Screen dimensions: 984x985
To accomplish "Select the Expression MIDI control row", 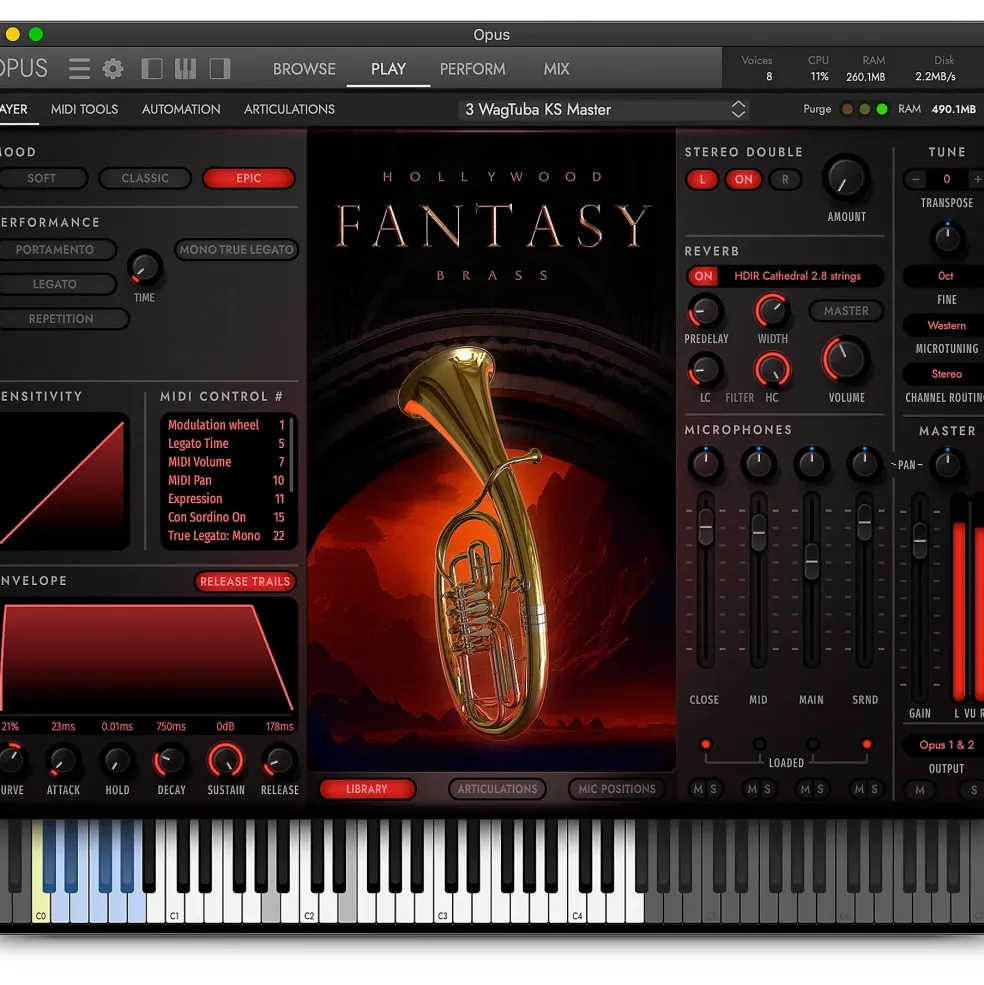I will click(x=226, y=499).
